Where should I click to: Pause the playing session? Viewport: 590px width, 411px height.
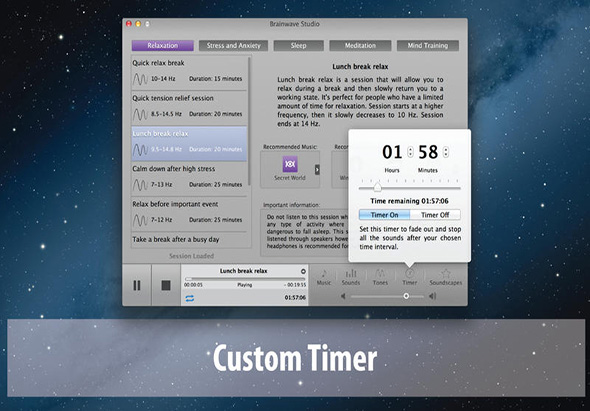137,285
